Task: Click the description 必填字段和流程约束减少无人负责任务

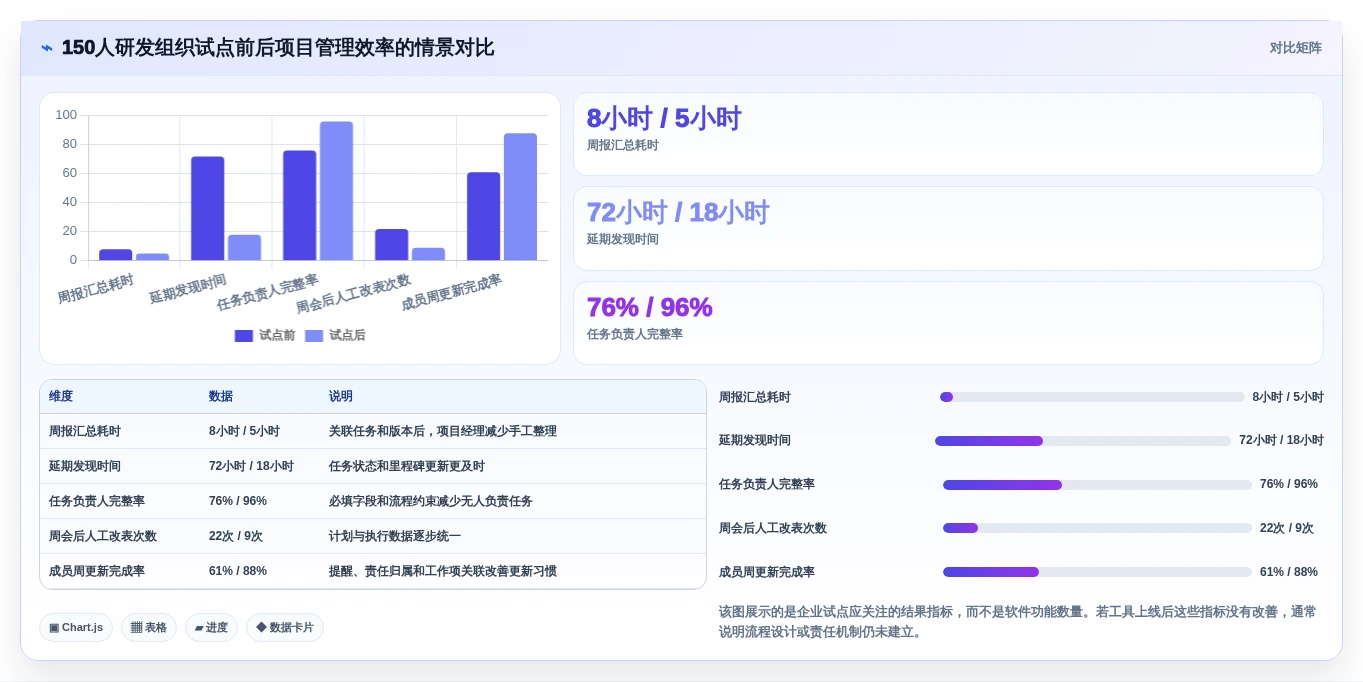Action: [431, 501]
